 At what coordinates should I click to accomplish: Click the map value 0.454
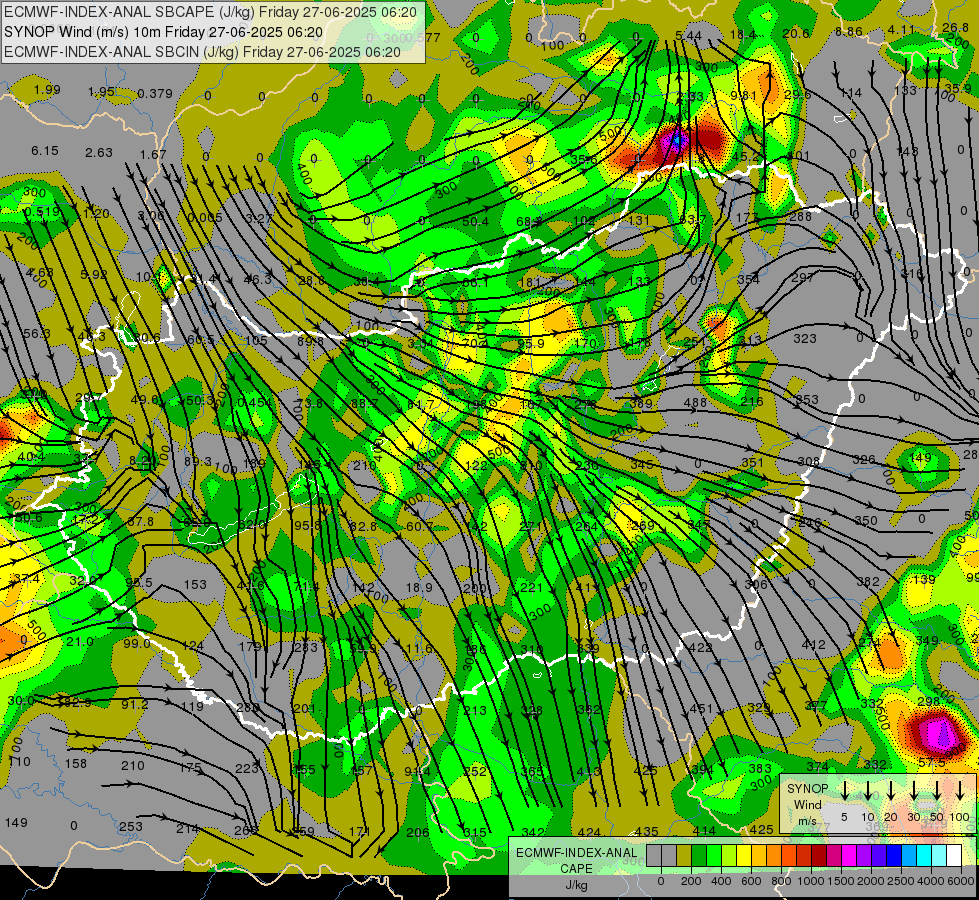pyautogui.click(x=255, y=403)
